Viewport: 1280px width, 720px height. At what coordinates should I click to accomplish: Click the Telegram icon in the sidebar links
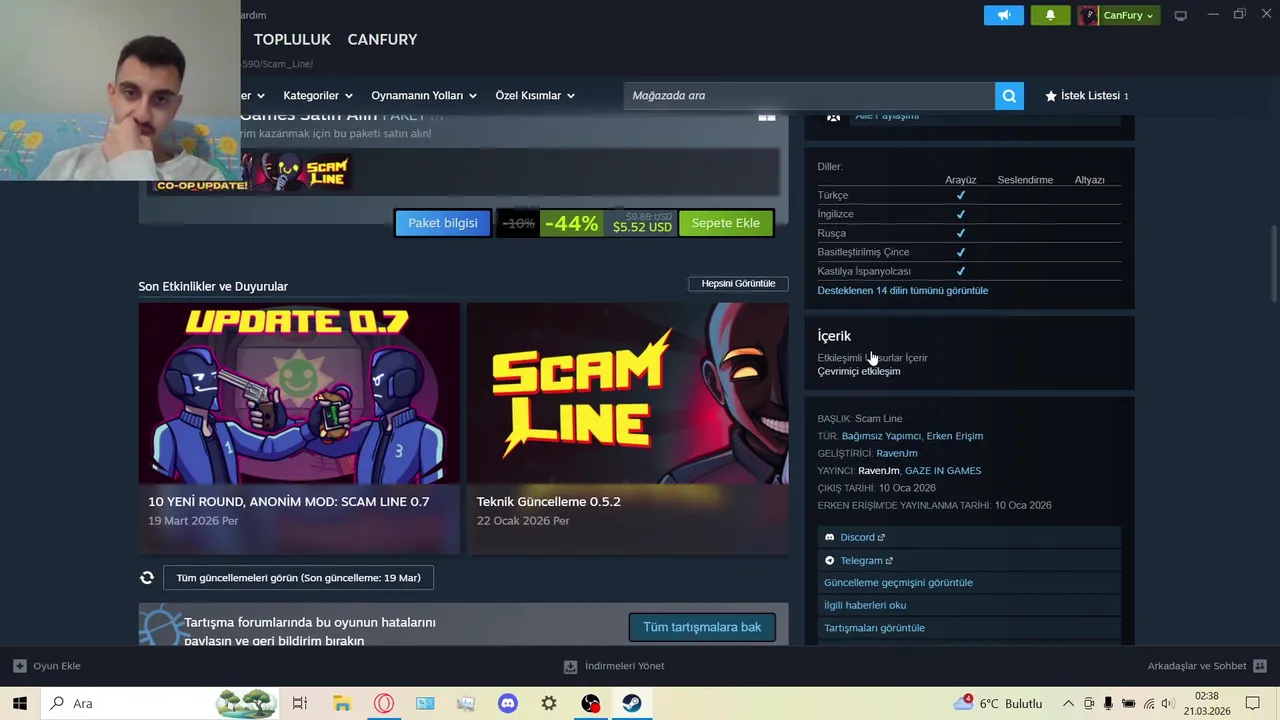click(x=830, y=560)
